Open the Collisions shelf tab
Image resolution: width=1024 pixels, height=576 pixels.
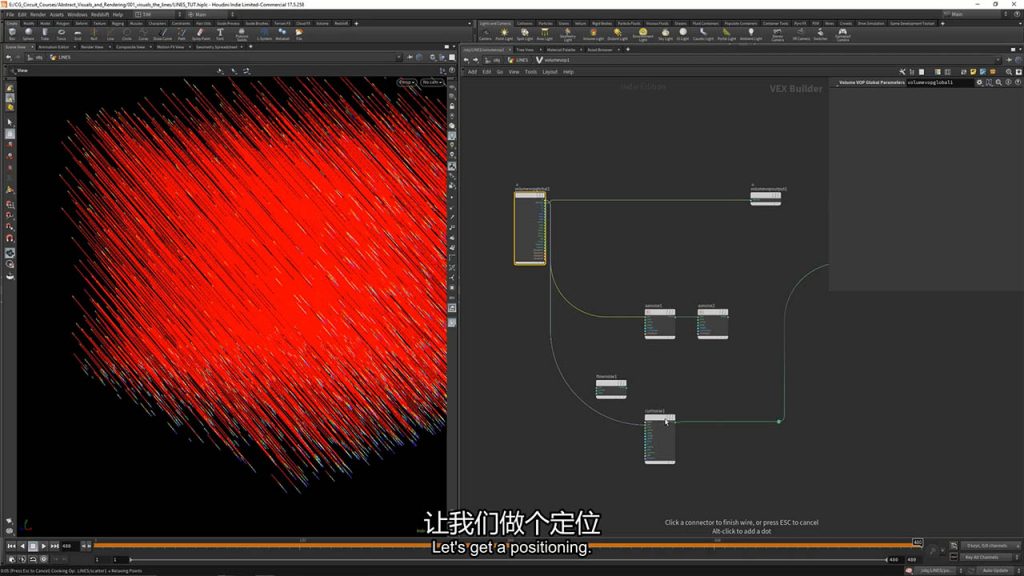point(524,24)
